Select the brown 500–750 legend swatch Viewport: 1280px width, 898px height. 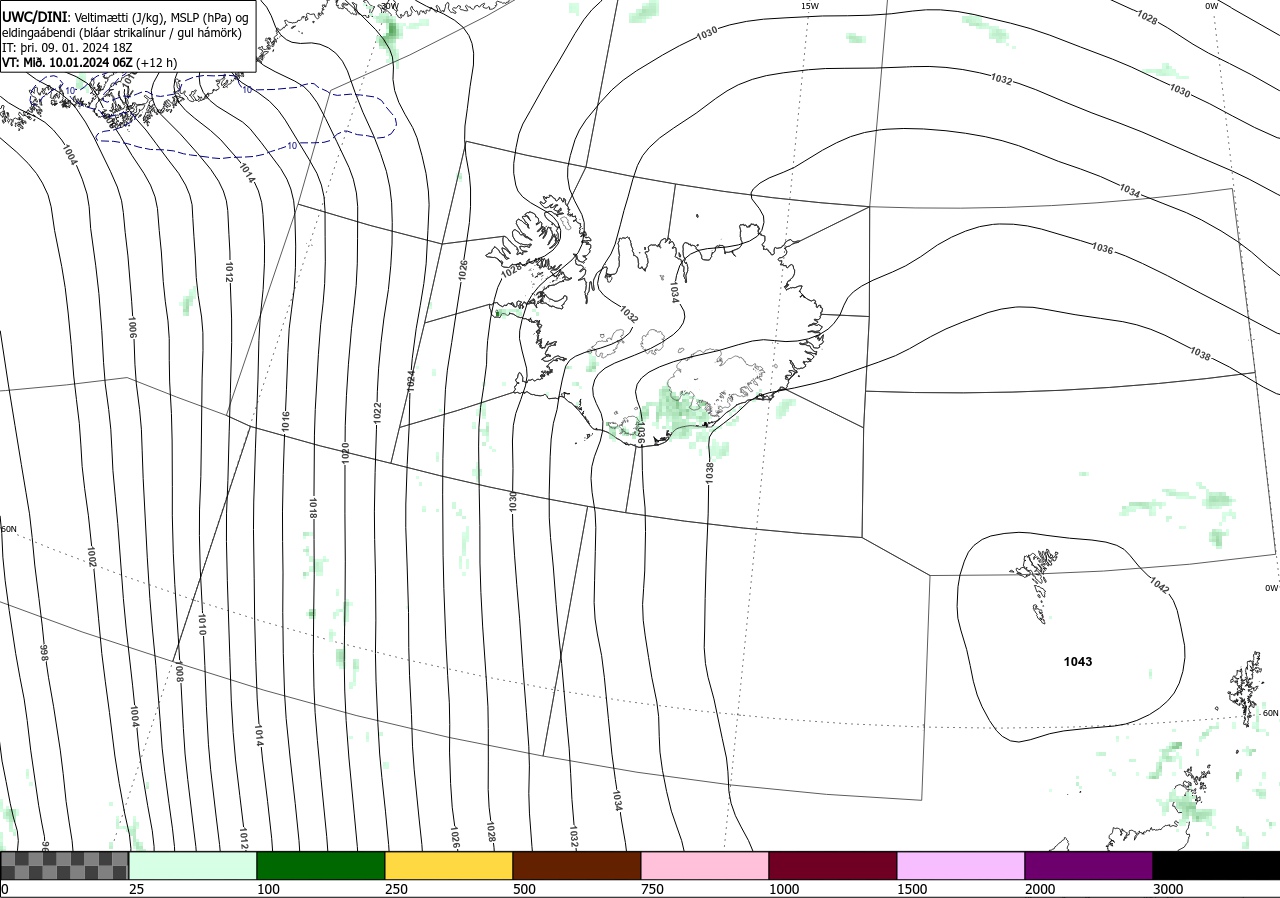[577, 865]
